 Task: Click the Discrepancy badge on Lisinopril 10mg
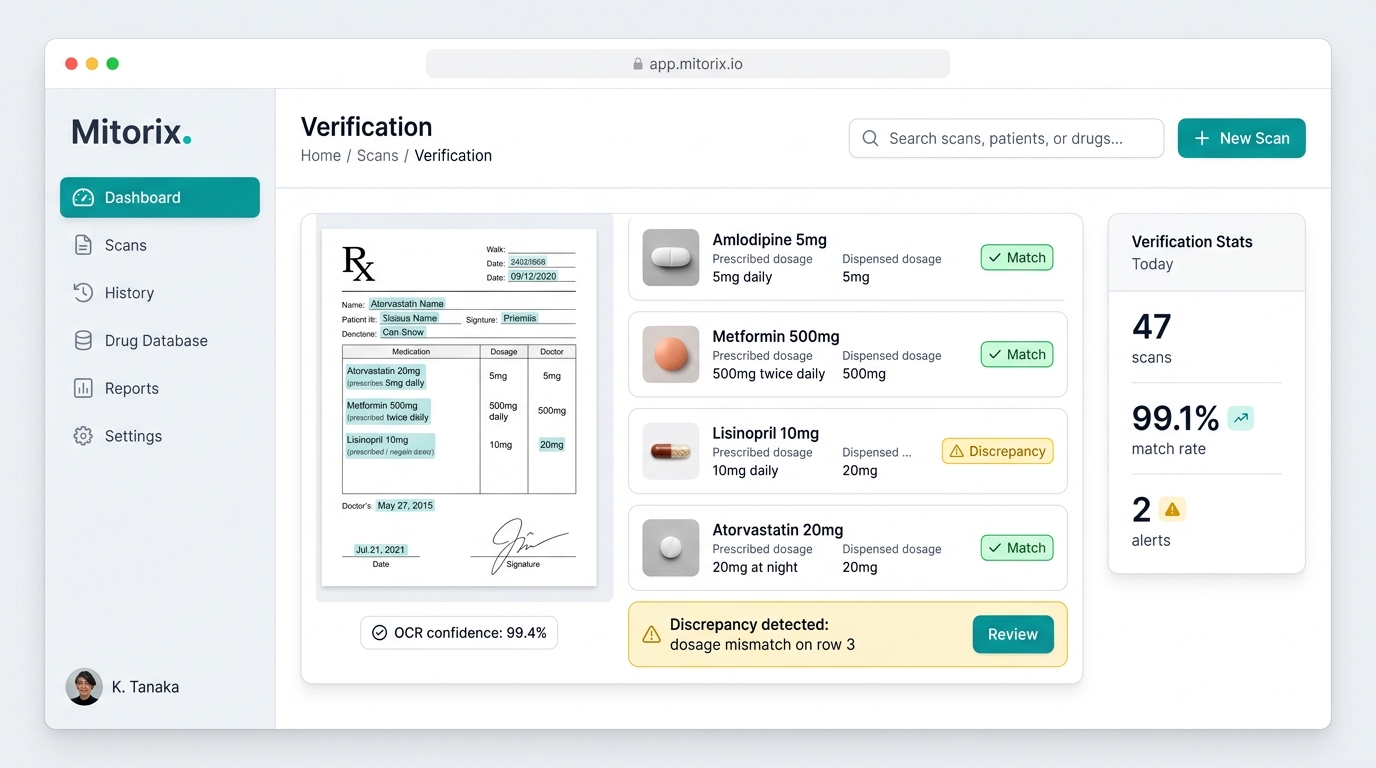coord(997,452)
